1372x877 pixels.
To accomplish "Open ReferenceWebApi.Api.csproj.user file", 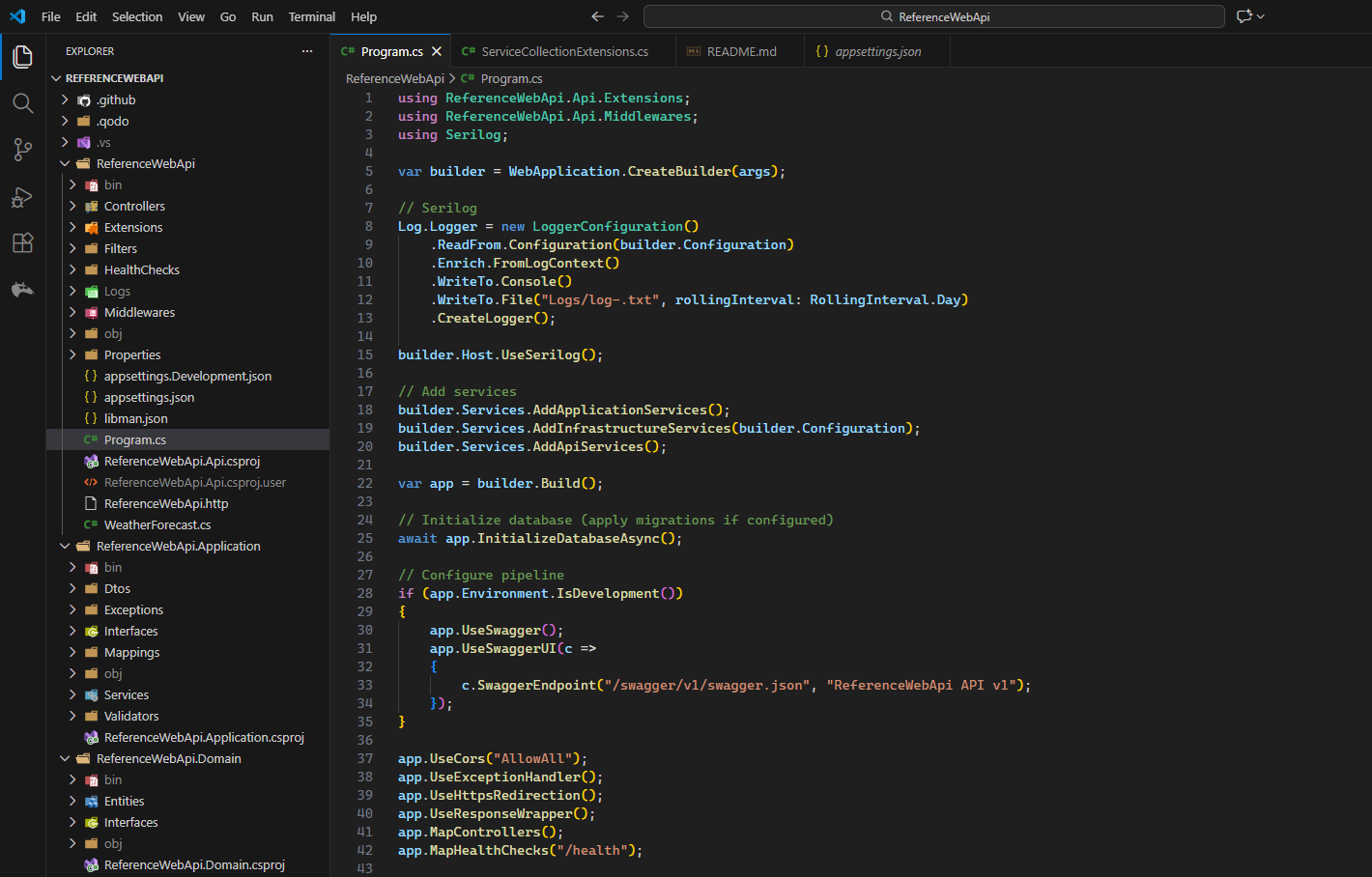I will click(x=188, y=482).
